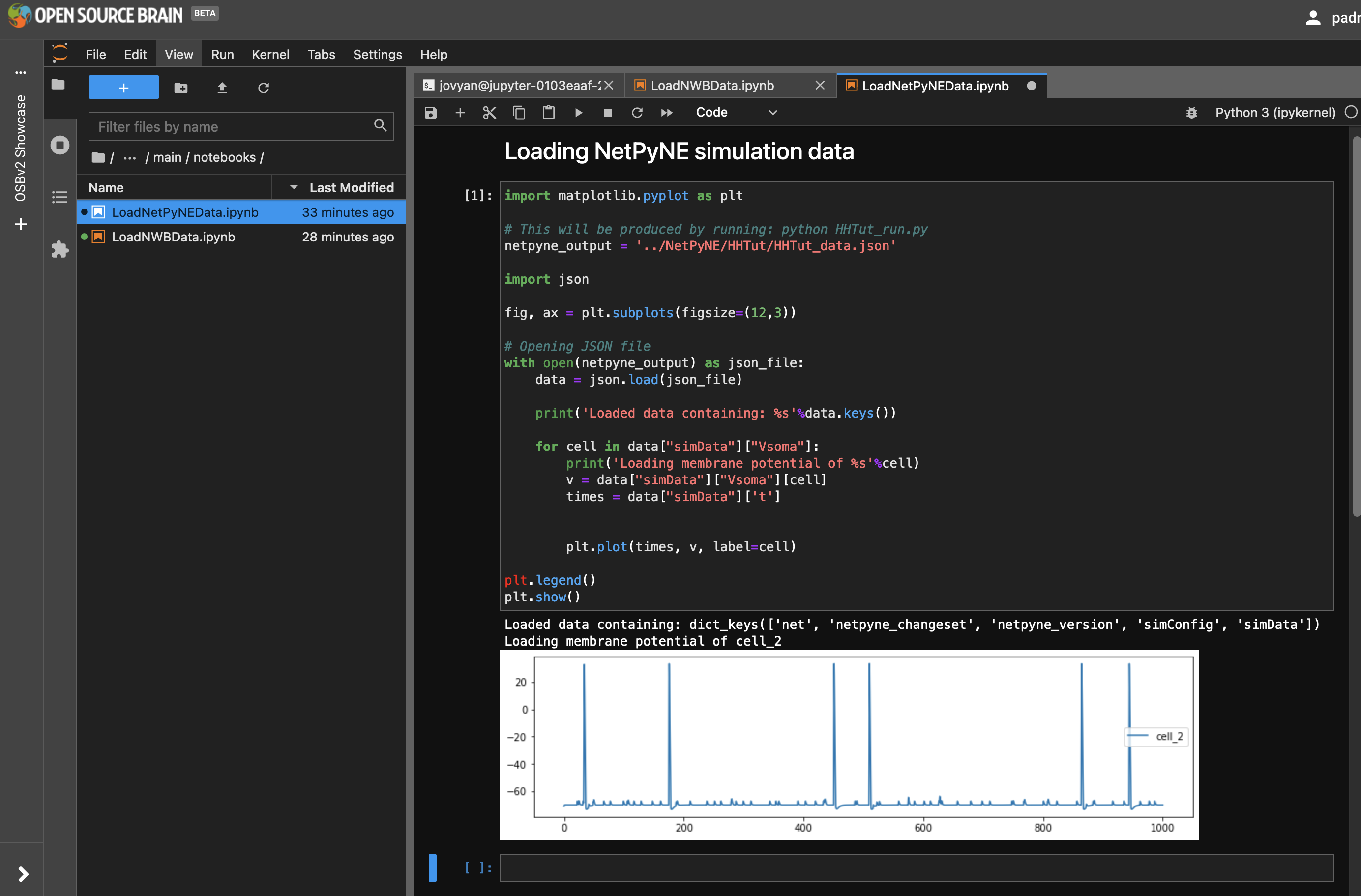1361x896 pixels.
Task: Click the OSBv2 Showcase workspace label
Action: pyautogui.click(x=21, y=148)
